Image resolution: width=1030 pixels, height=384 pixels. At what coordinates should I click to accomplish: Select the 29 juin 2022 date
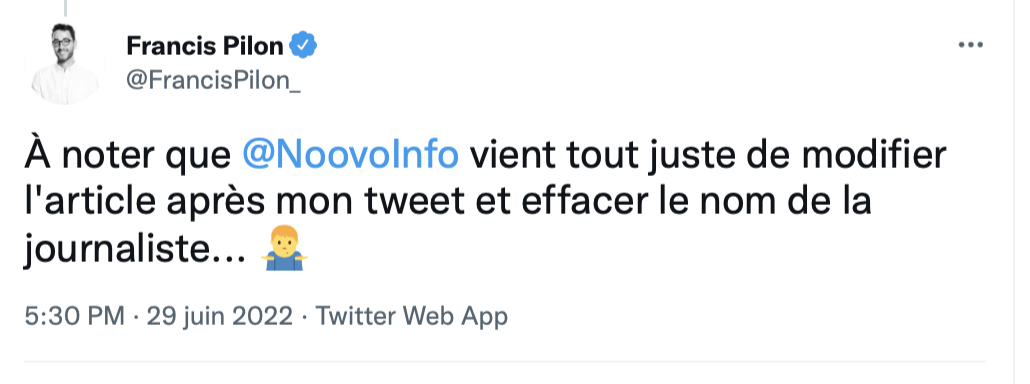(219, 317)
